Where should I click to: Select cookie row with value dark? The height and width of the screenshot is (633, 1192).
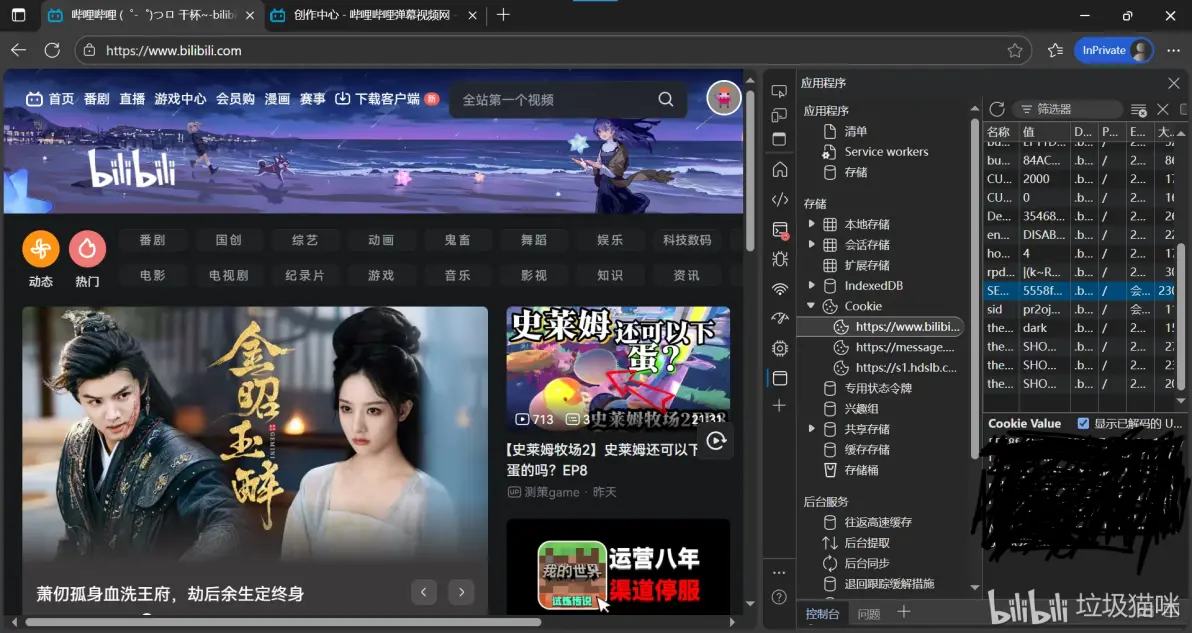[1079, 328]
